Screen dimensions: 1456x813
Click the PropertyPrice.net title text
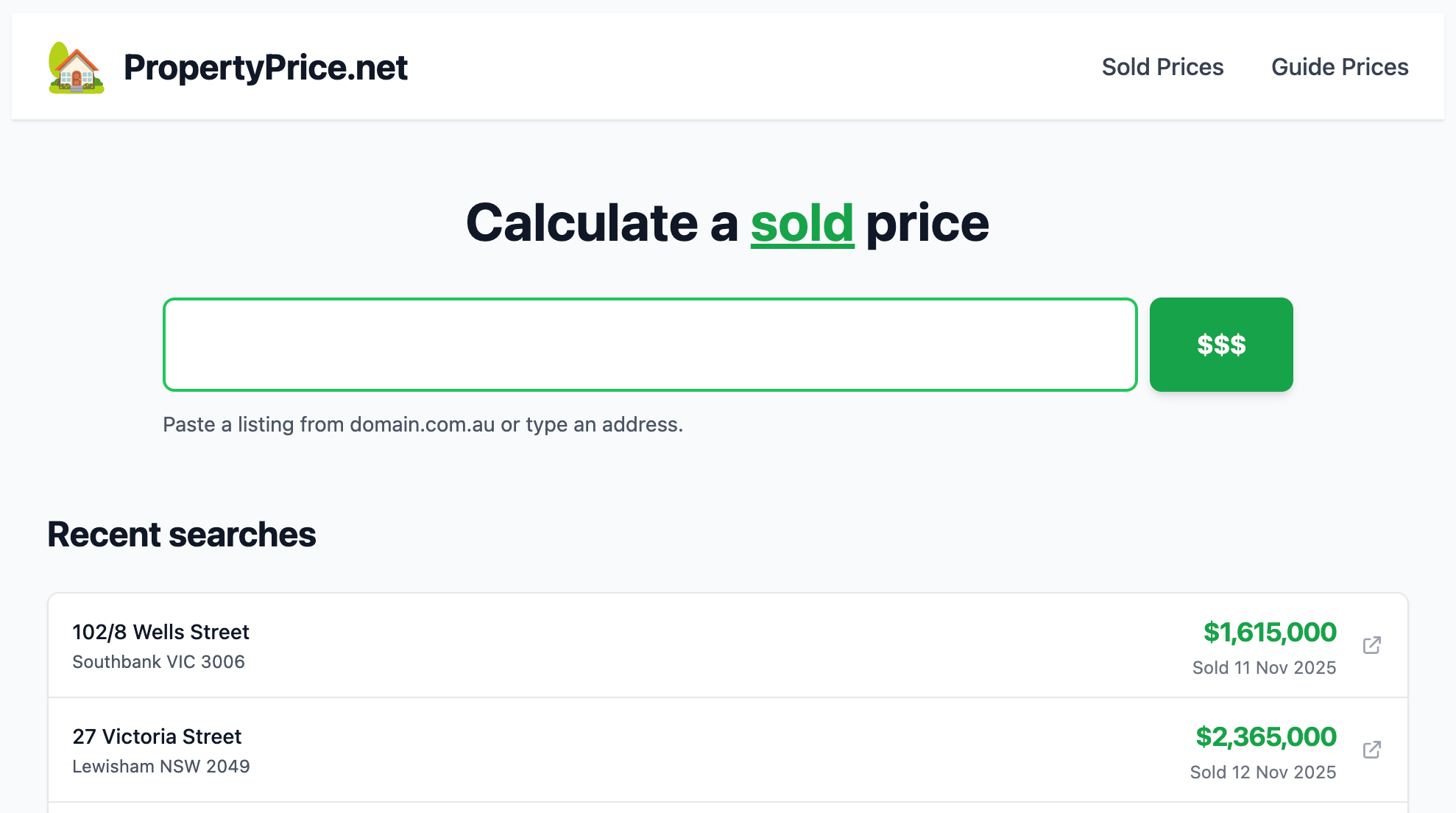point(266,67)
